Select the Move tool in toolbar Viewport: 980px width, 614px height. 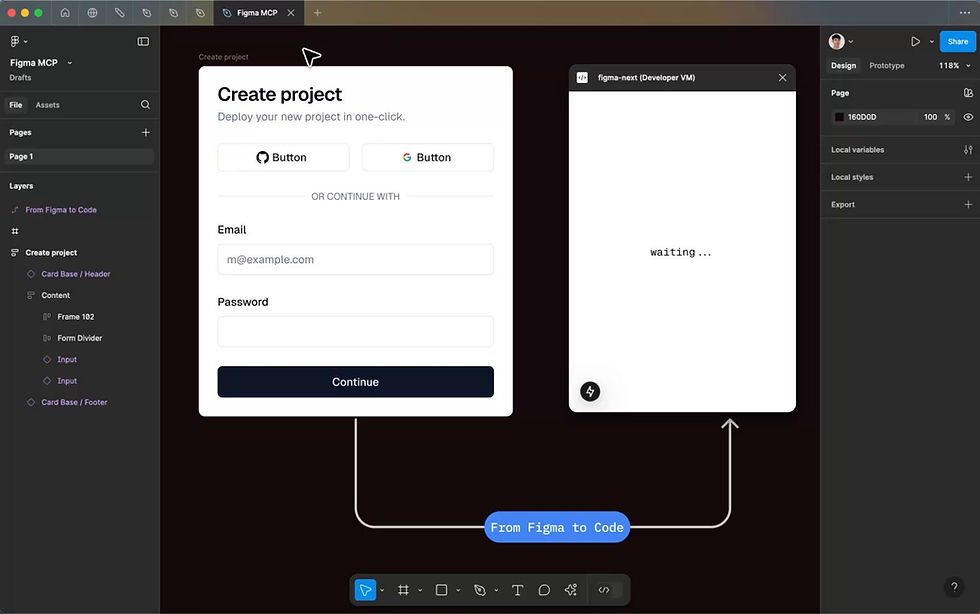(x=366, y=590)
